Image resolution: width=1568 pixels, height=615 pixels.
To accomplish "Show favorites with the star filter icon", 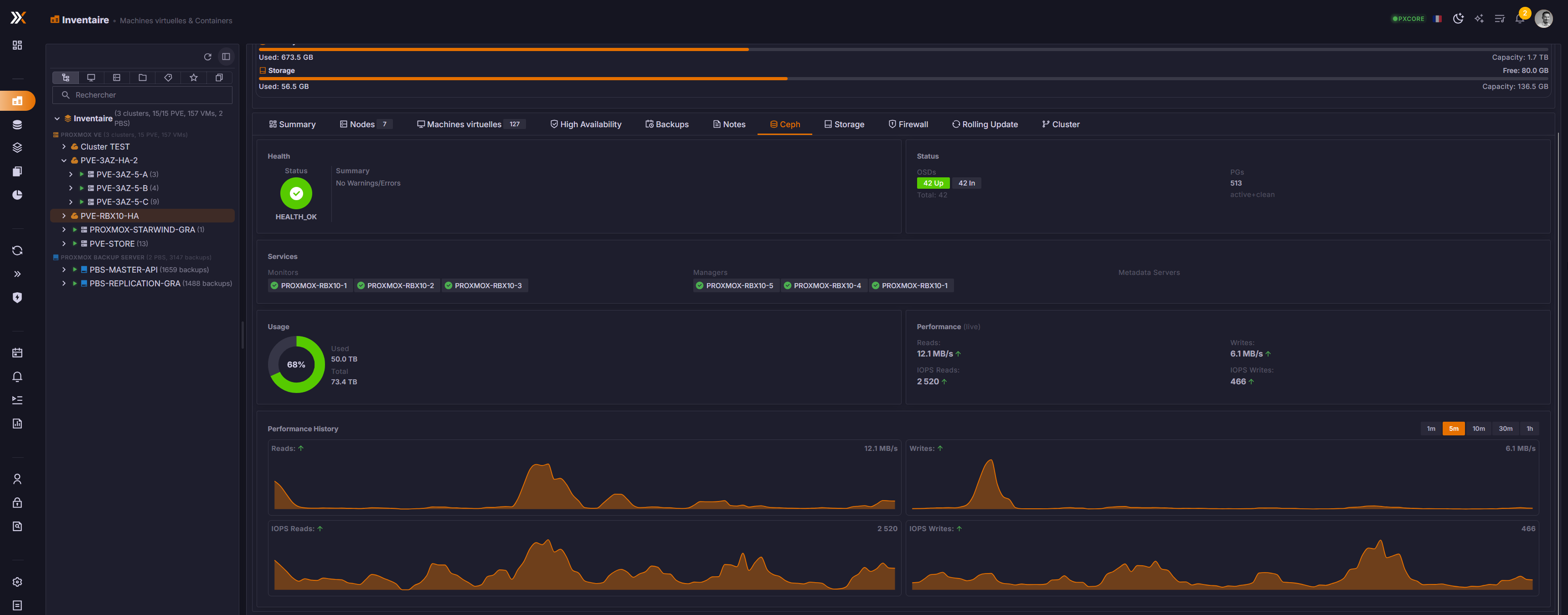I will click(x=194, y=78).
